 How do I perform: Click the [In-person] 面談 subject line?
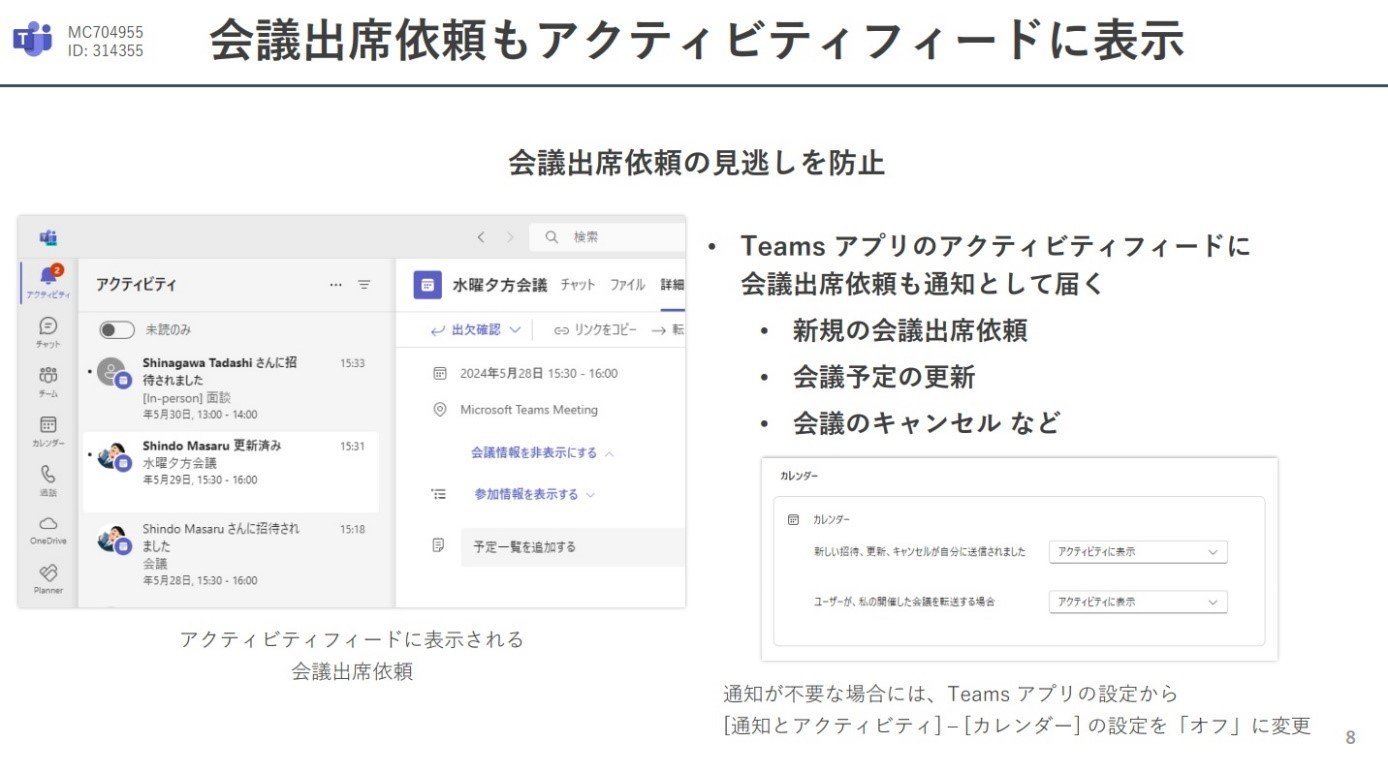point(185,397)
